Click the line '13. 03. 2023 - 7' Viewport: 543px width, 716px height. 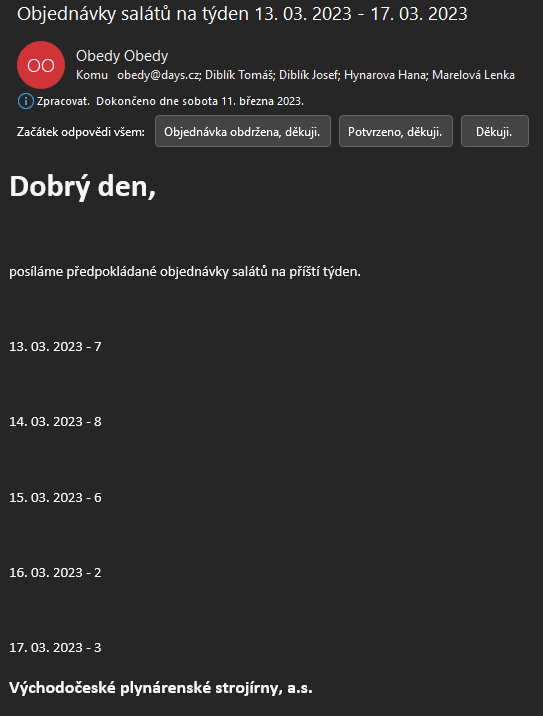(55, 347)
